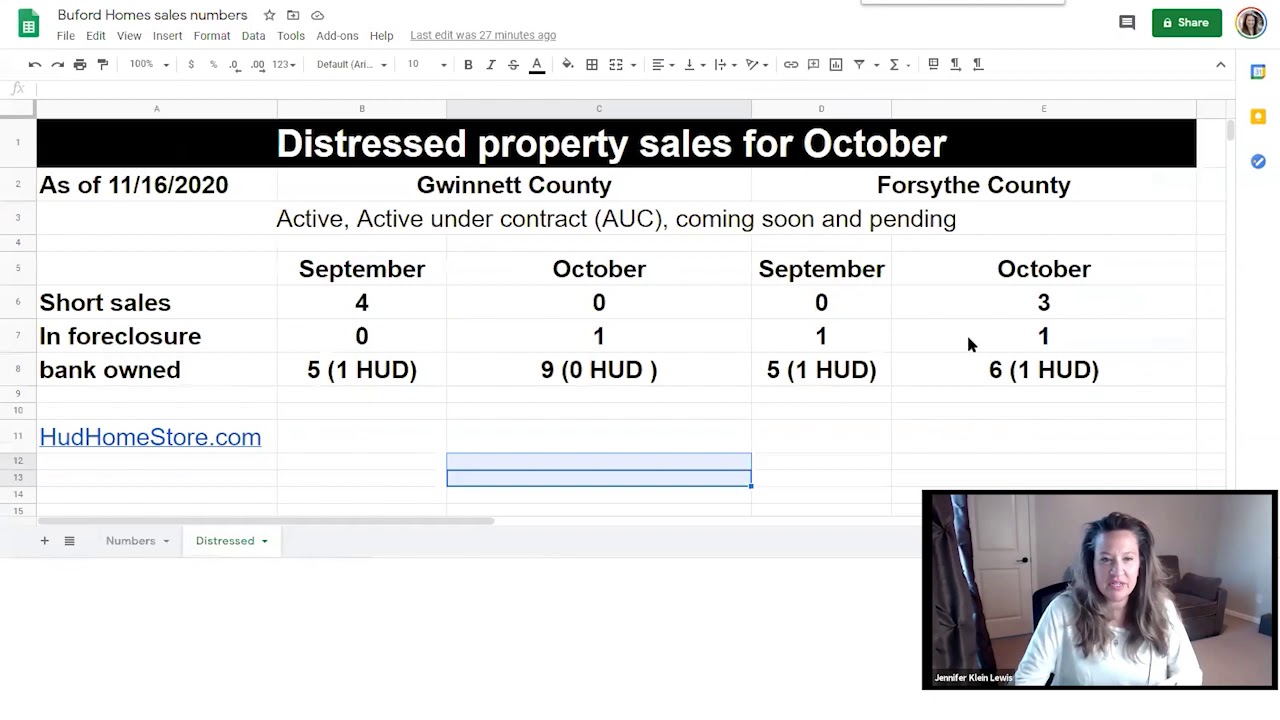The height and width of the screenshot is (720, 1280).
Task: Open the Functions sigma dropdown
Action: [900, 64]
